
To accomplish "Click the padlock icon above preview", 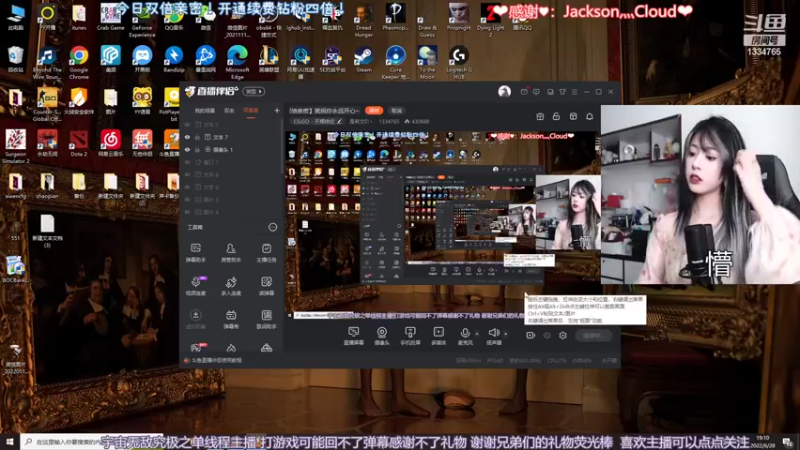I will (556, 117).
